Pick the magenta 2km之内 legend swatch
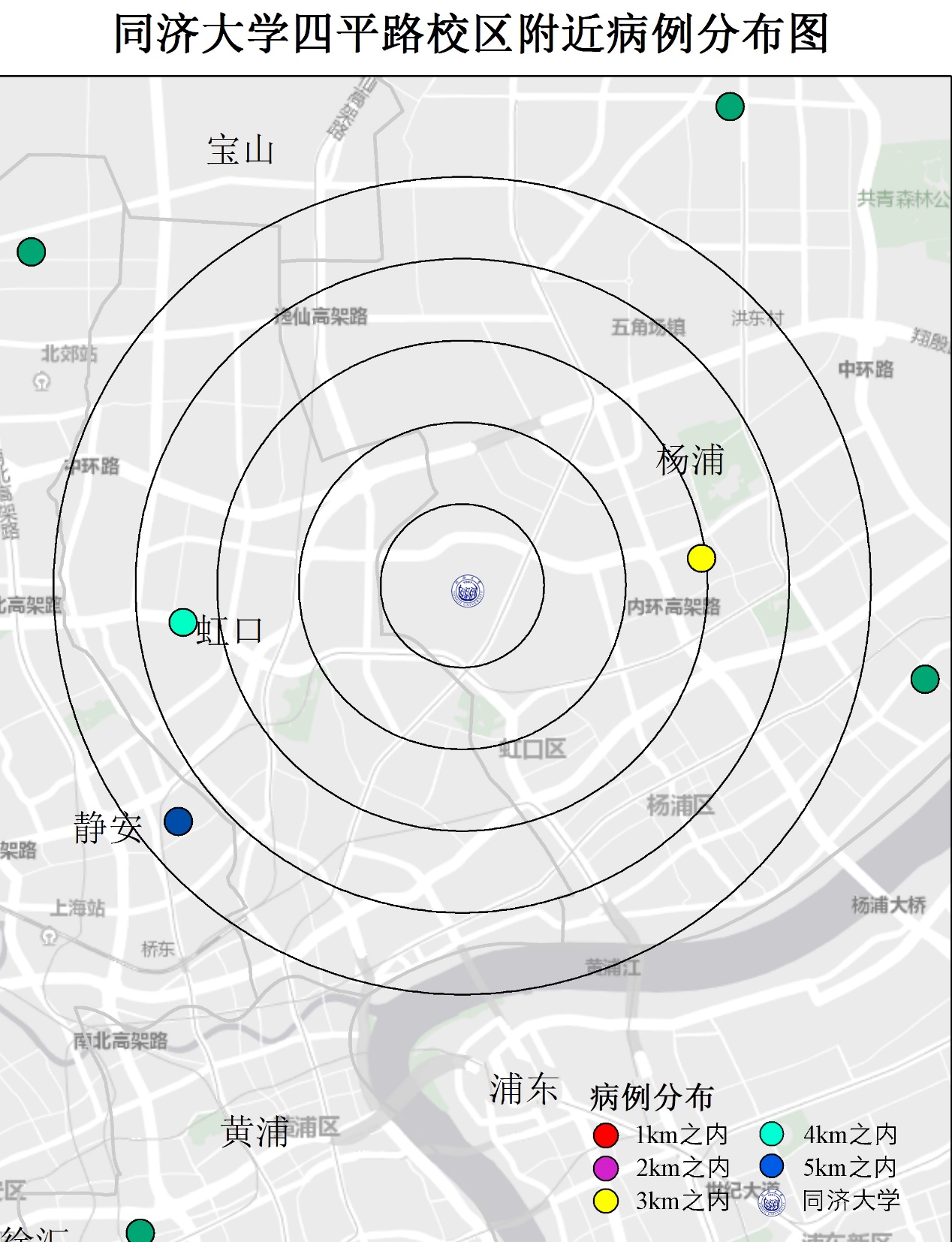The height and width of the screenshot is (1242, 952). point(606,1168)
